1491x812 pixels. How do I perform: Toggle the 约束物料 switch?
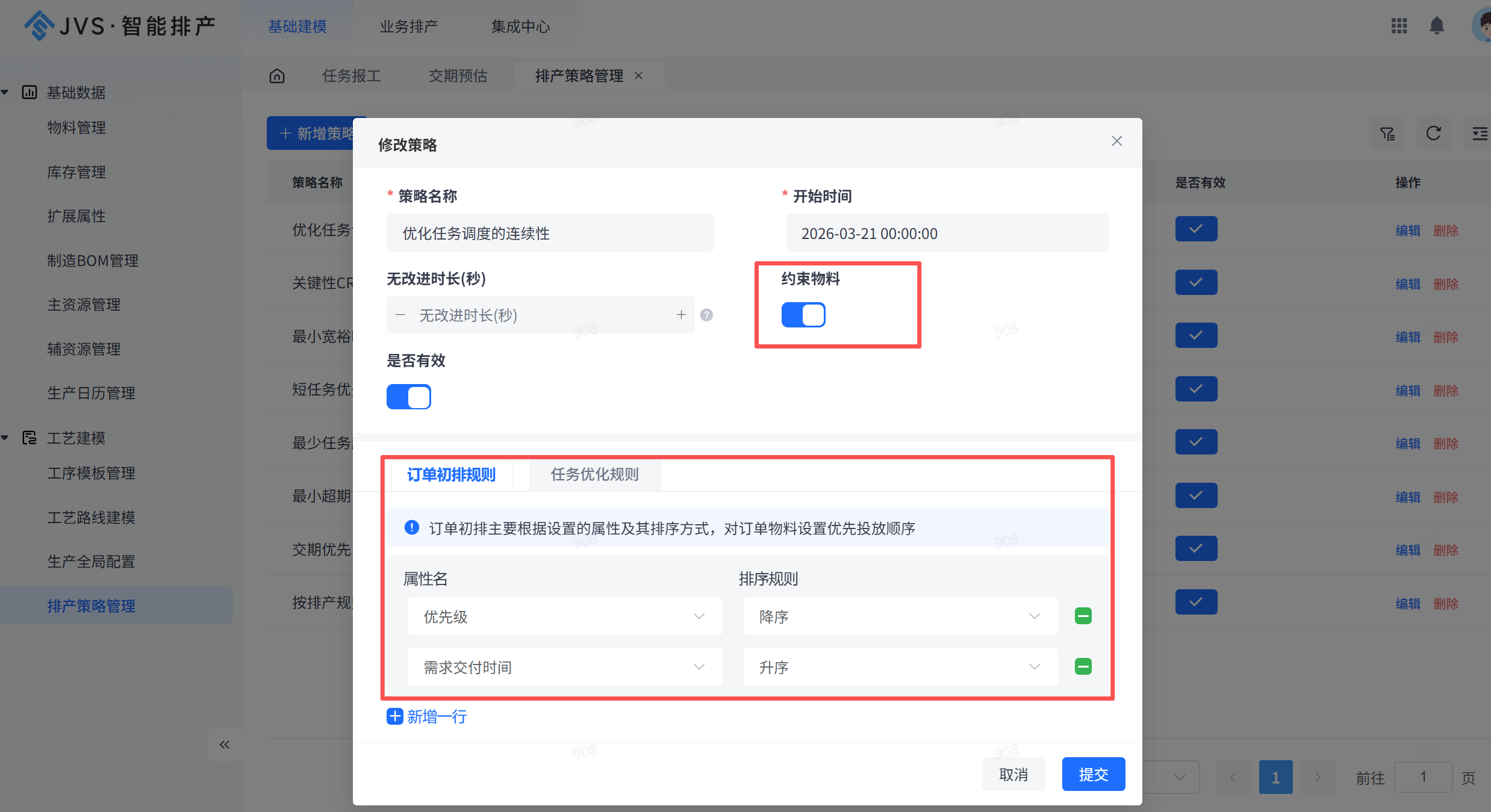(x=803, y=315)
